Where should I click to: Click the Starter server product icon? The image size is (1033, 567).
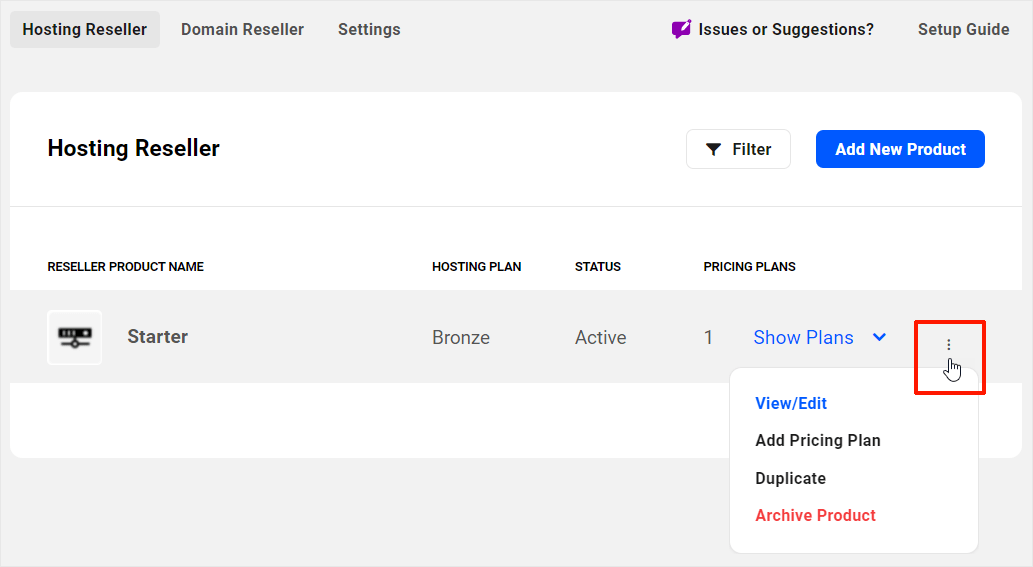74,337
